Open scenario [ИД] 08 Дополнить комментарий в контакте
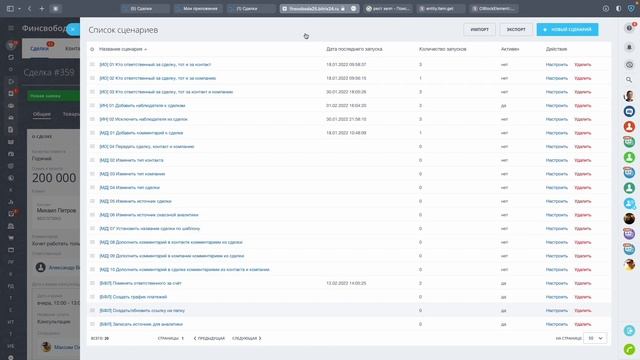This screenshot has height=360, width=640. pyautogui.click(x=171, y=242)
